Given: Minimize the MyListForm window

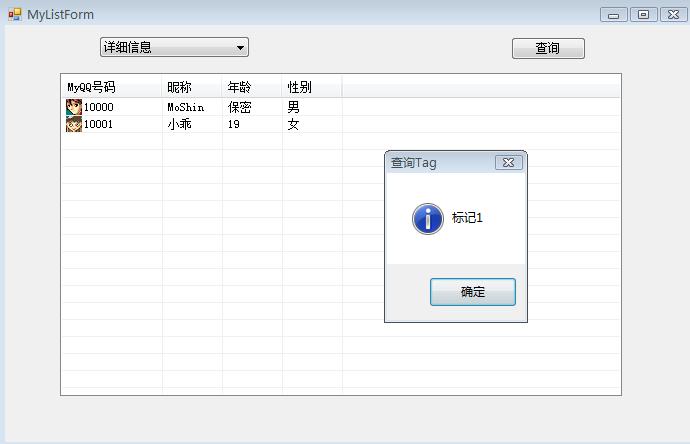Looking at the screenshot, I should click(614, 15).
